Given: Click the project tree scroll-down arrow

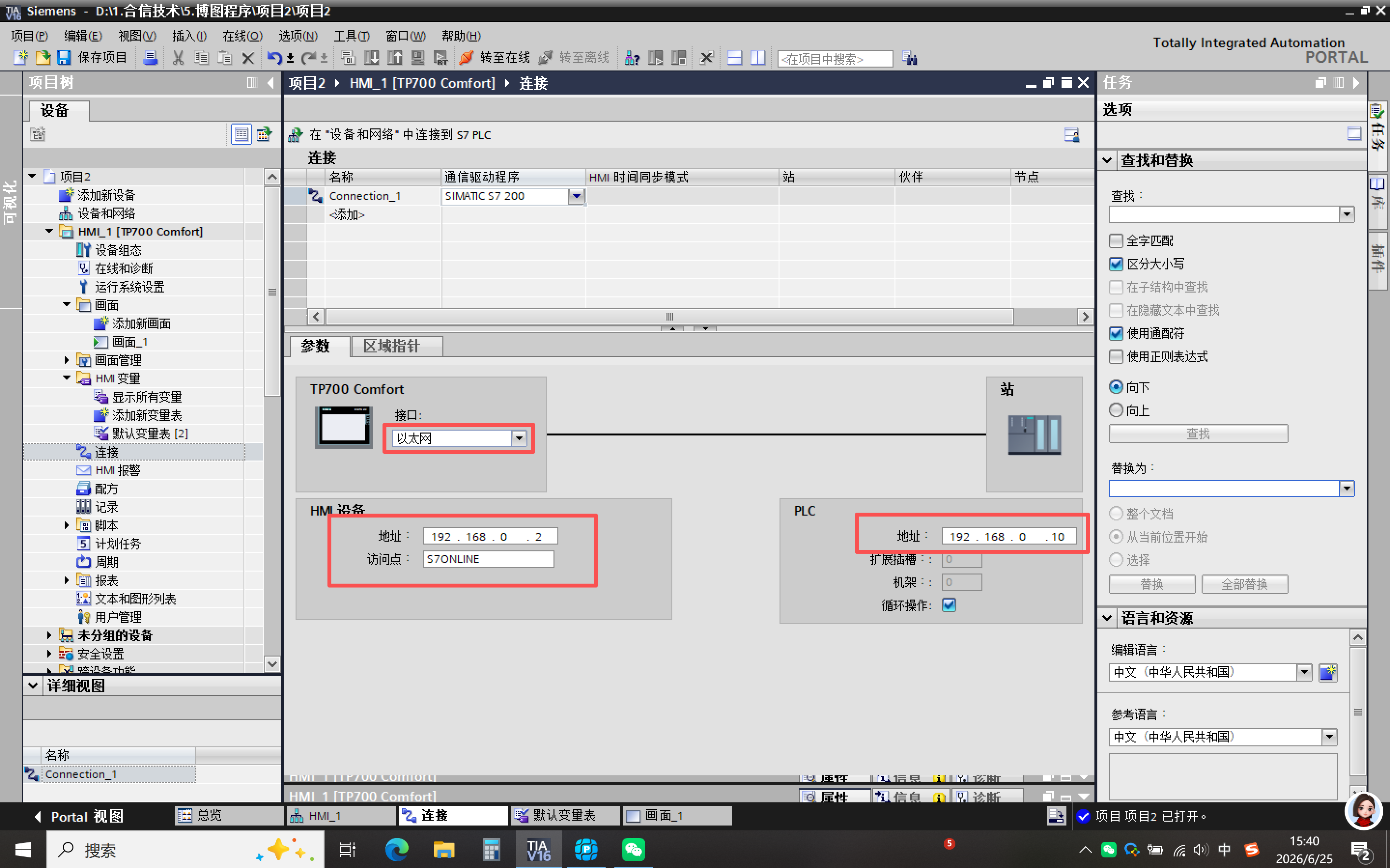Looking at the screenshot, I should coord(272,664).
